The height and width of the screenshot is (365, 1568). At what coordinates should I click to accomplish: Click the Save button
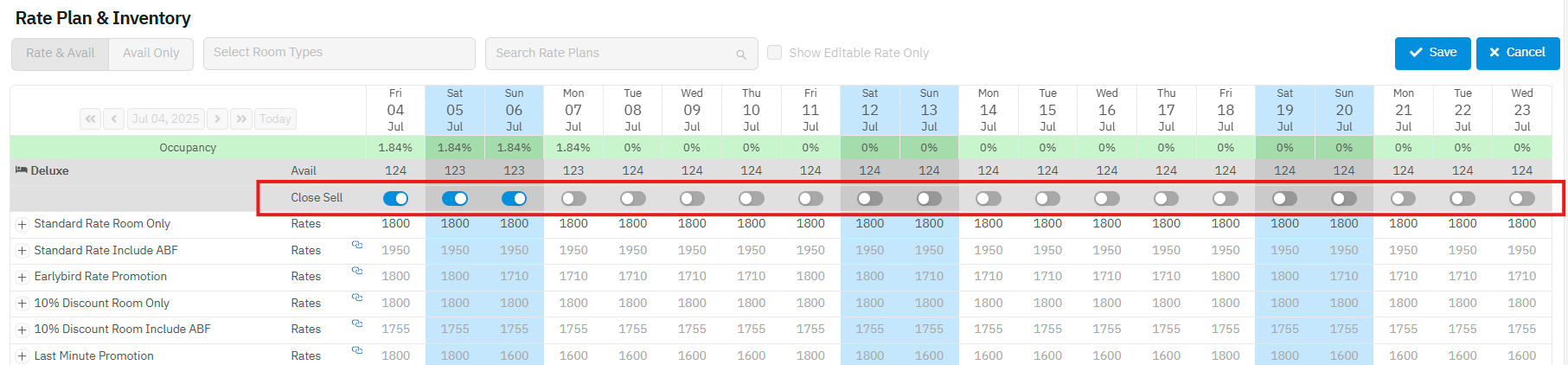[1432, 53]
